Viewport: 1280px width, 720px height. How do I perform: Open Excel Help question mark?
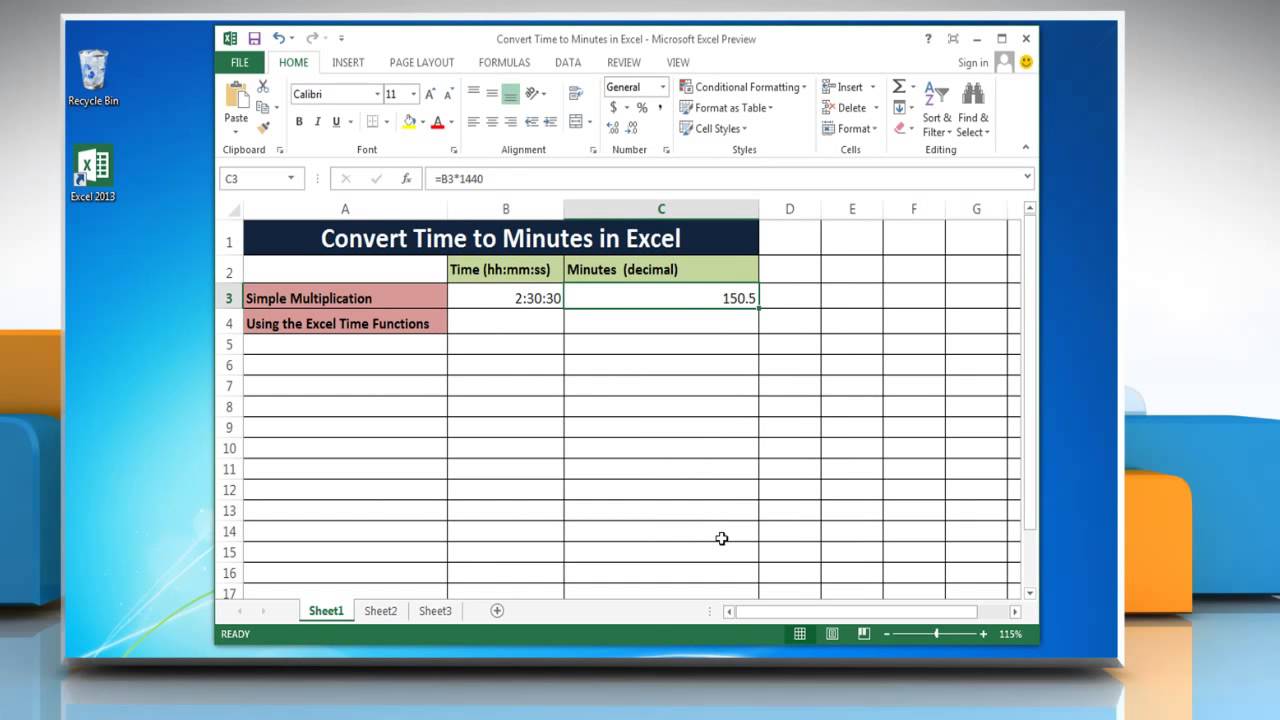[x=929, y=39]
